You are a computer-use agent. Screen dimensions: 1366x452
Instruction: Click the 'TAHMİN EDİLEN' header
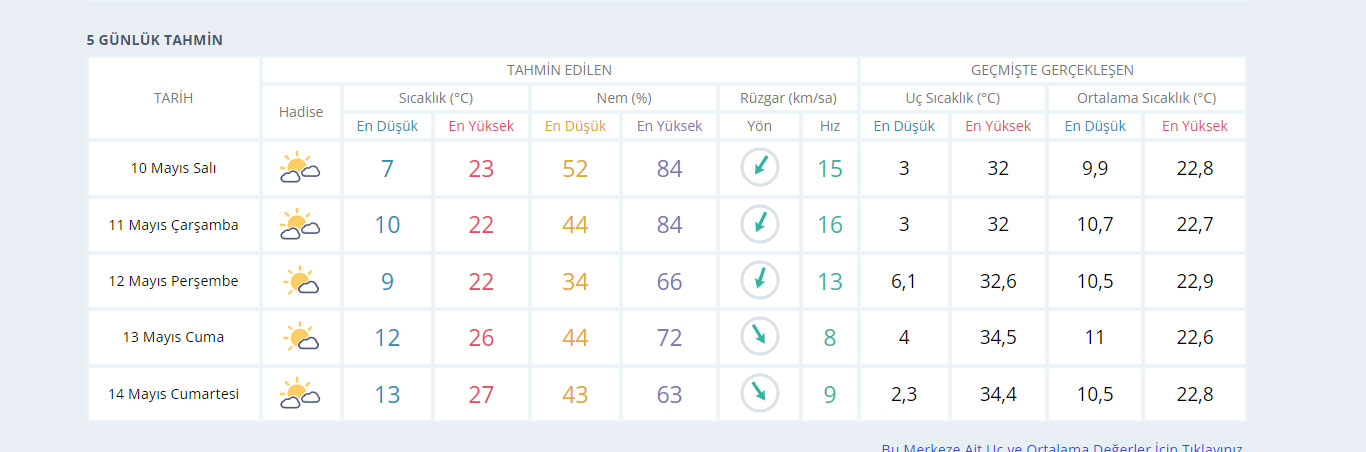(559, 70)
